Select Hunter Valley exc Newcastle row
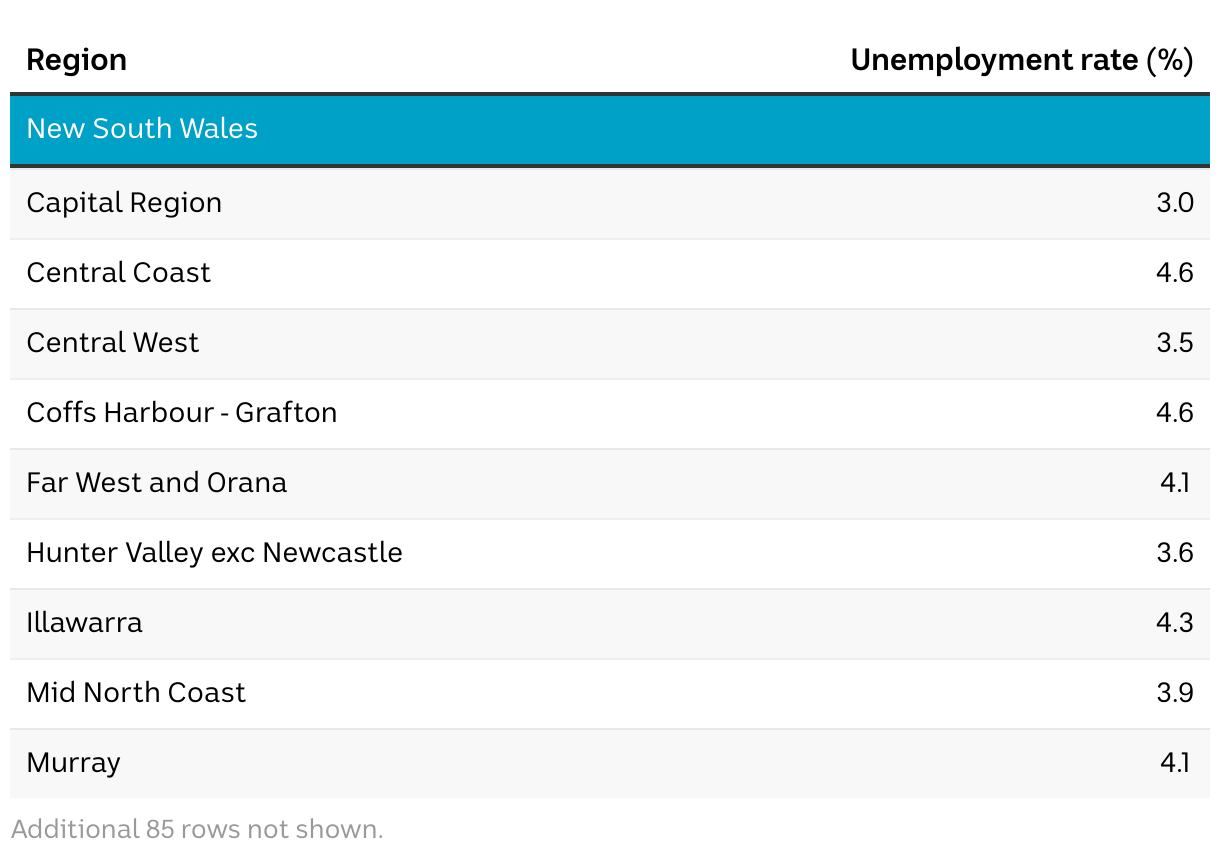Viewport: 1220px width, 854px height. [x=610, y=554]
